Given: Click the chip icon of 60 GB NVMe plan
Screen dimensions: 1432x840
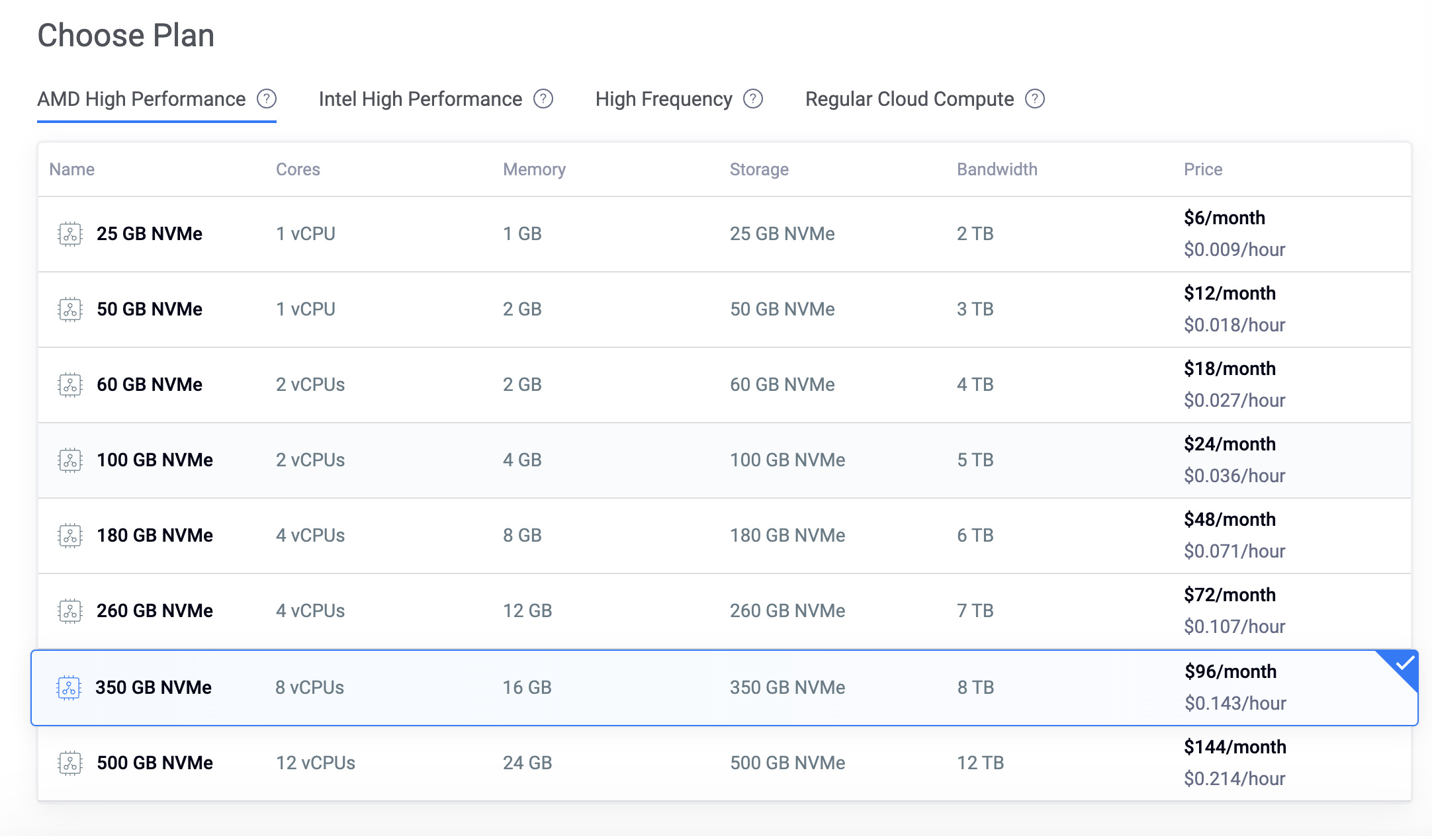Looking at the screenshot, I should (x=70, y=385).
